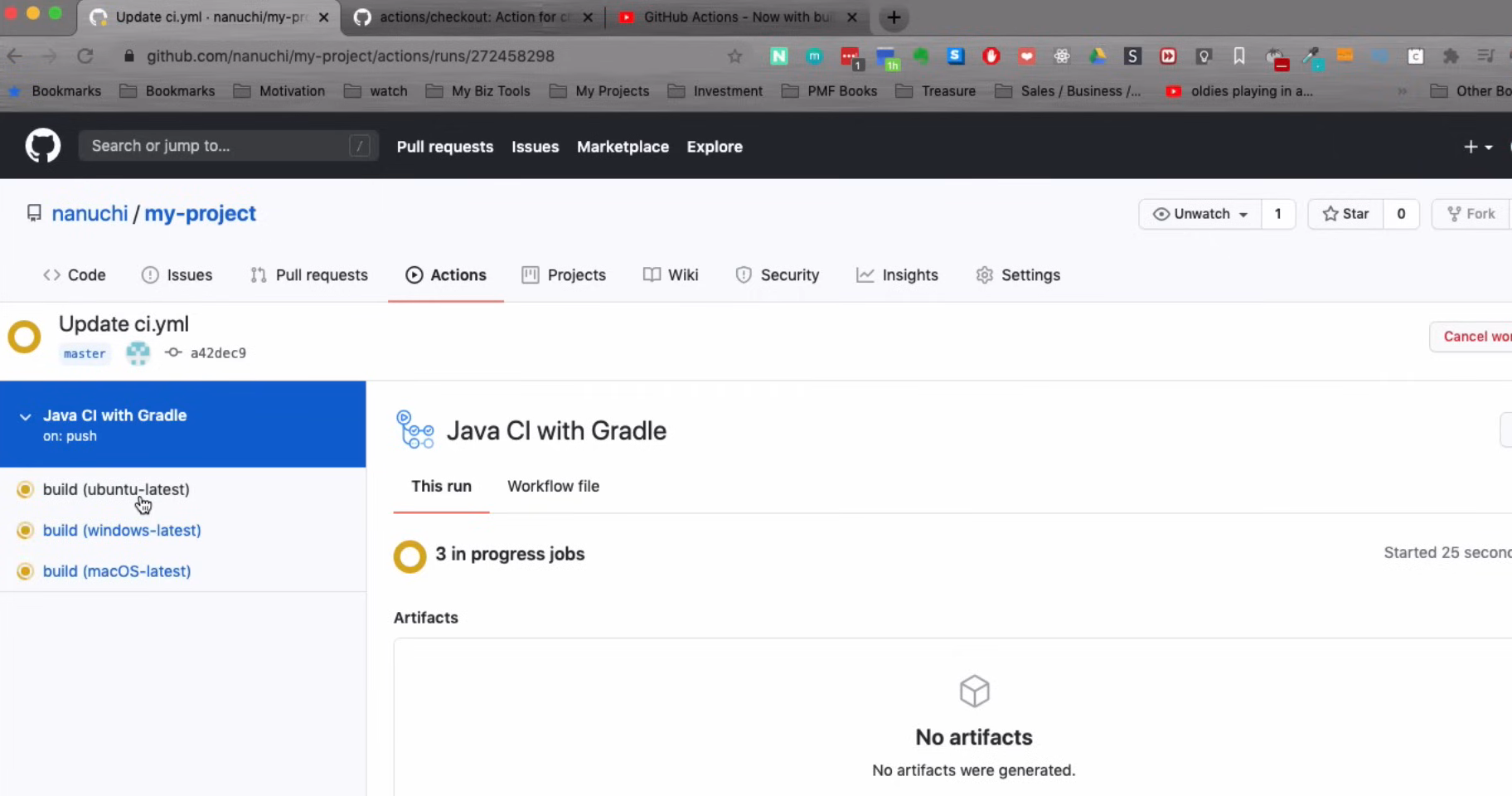This screenshot has width=1512, height=796.
Task: Open new tab with plus button
Action: tap(894, 17)
